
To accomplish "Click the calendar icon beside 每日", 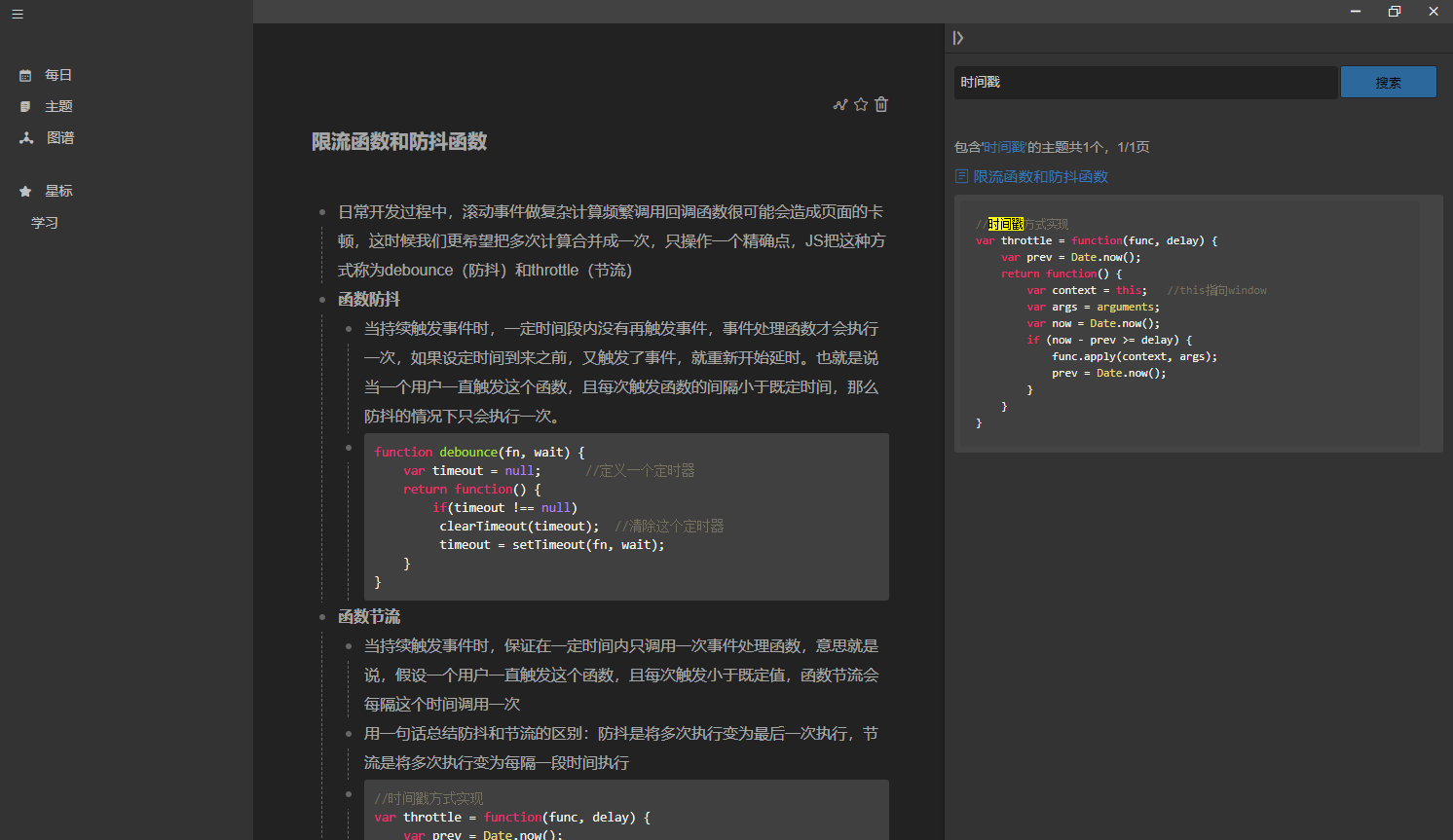I will (25, 75).
